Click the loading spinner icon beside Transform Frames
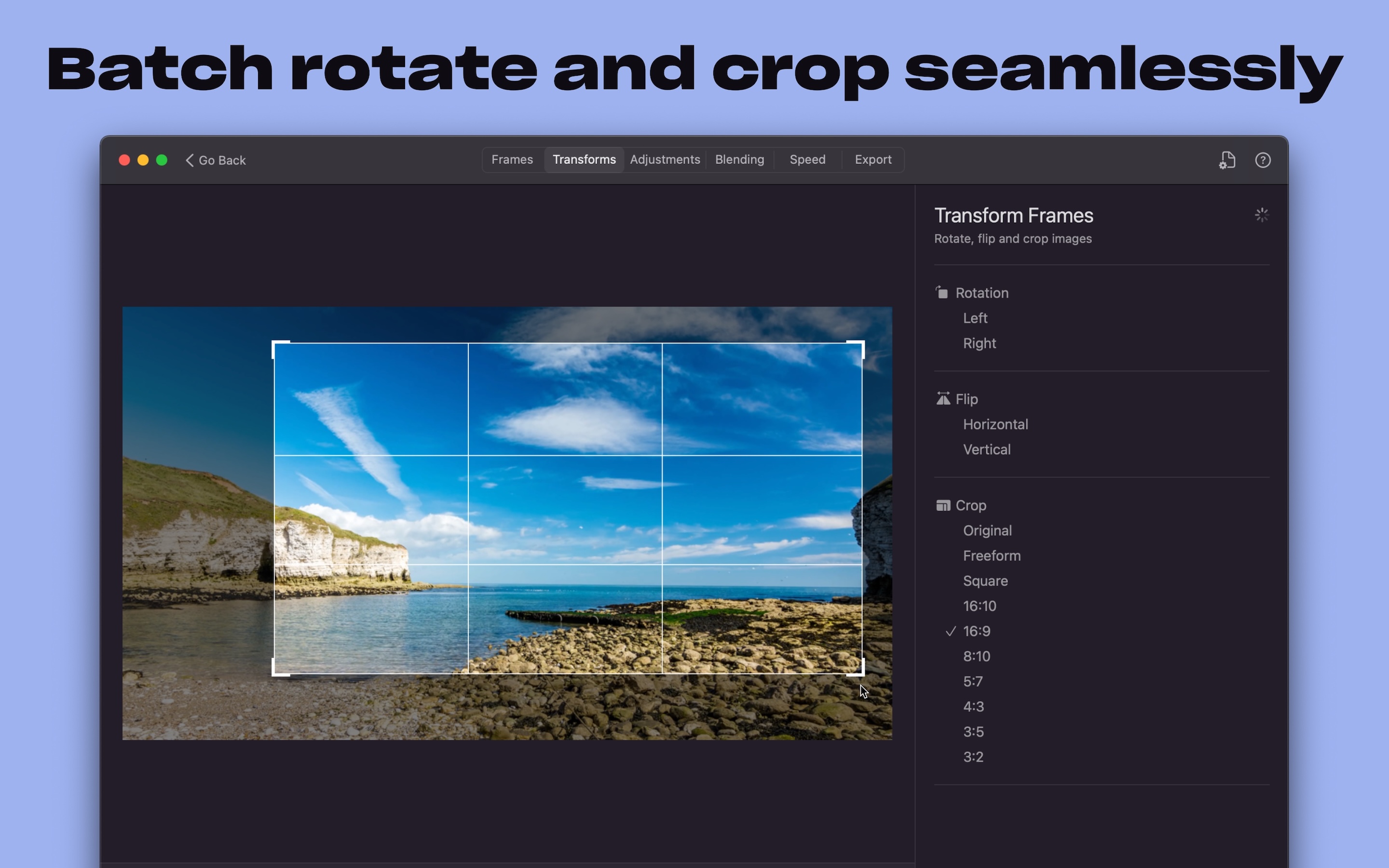This screenshot has height=868, width=1389. pyautogui.click(x=1261, y=215)
